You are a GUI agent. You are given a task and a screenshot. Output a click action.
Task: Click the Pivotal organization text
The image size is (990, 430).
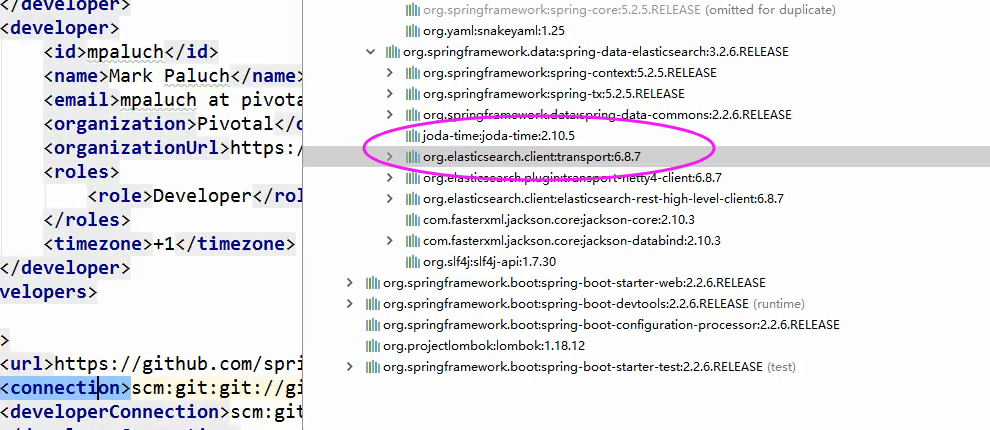click(235, 124)
